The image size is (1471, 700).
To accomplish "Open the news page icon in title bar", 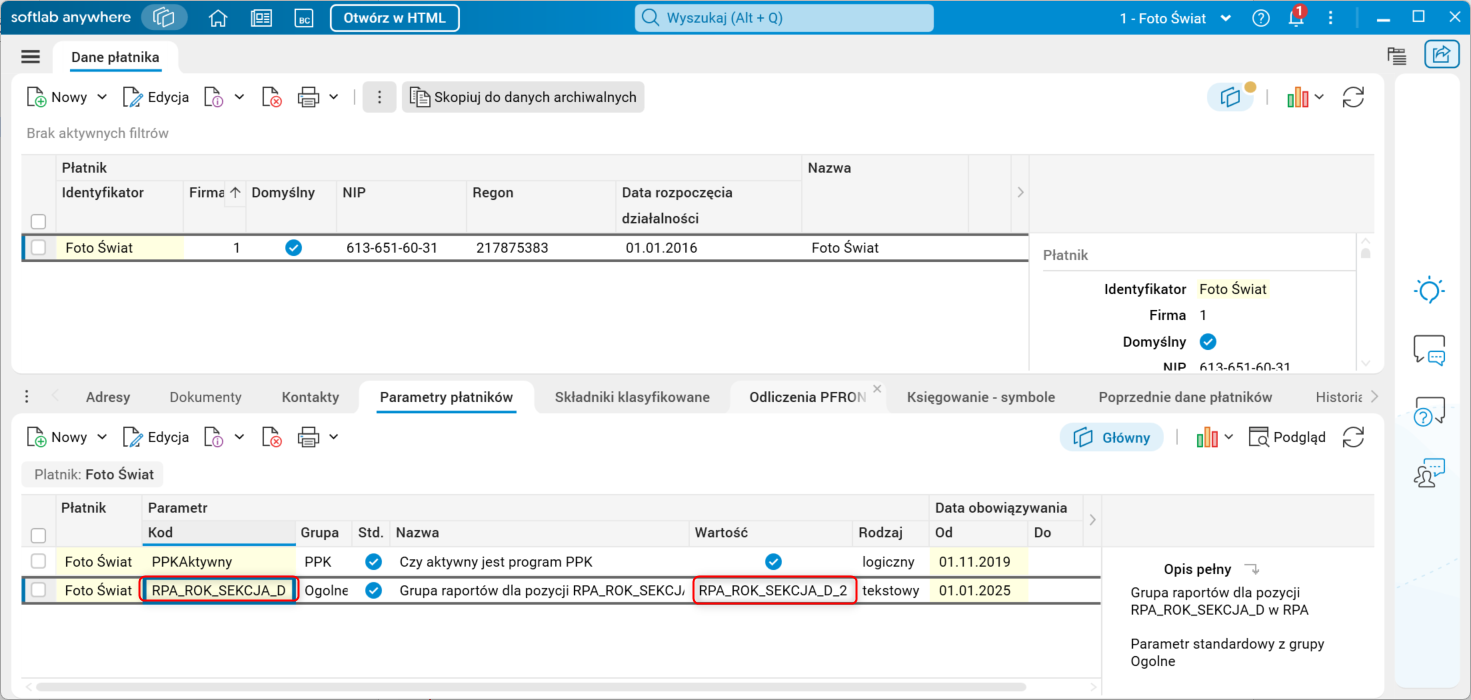I will click(x=261, y=18).
